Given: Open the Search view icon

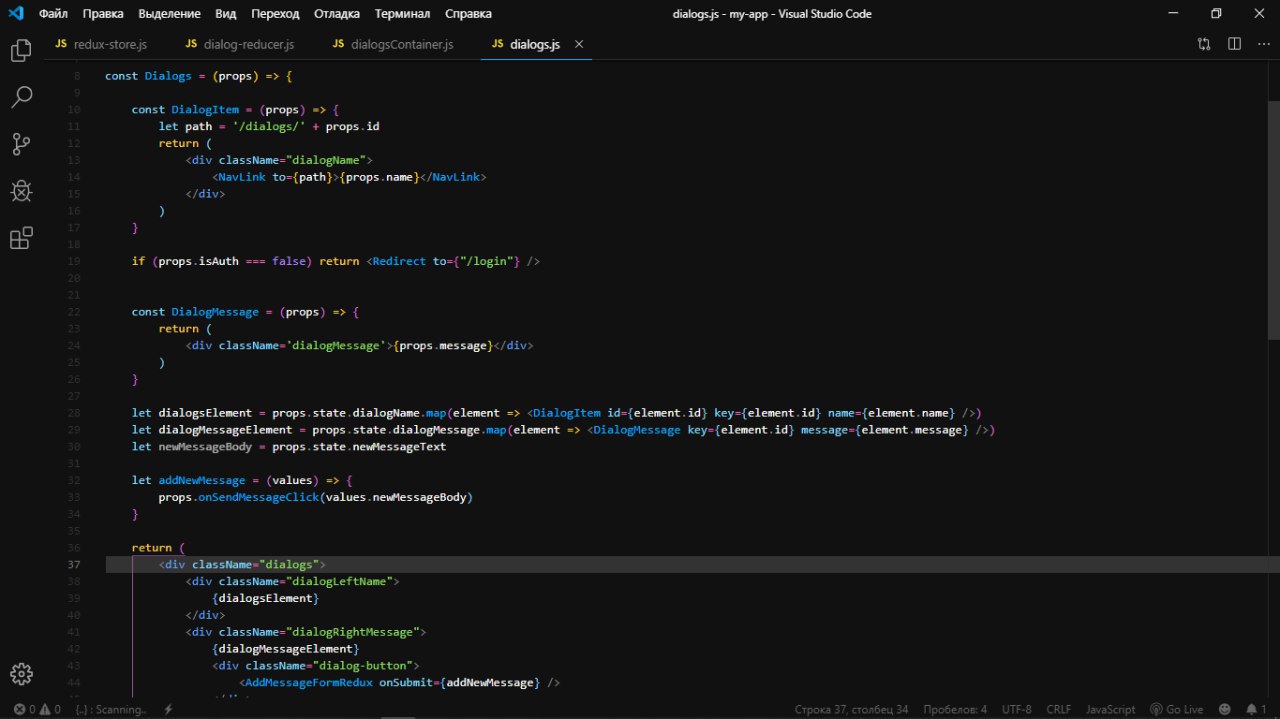Looking at the screenshot, I should (x=21, y=97).
